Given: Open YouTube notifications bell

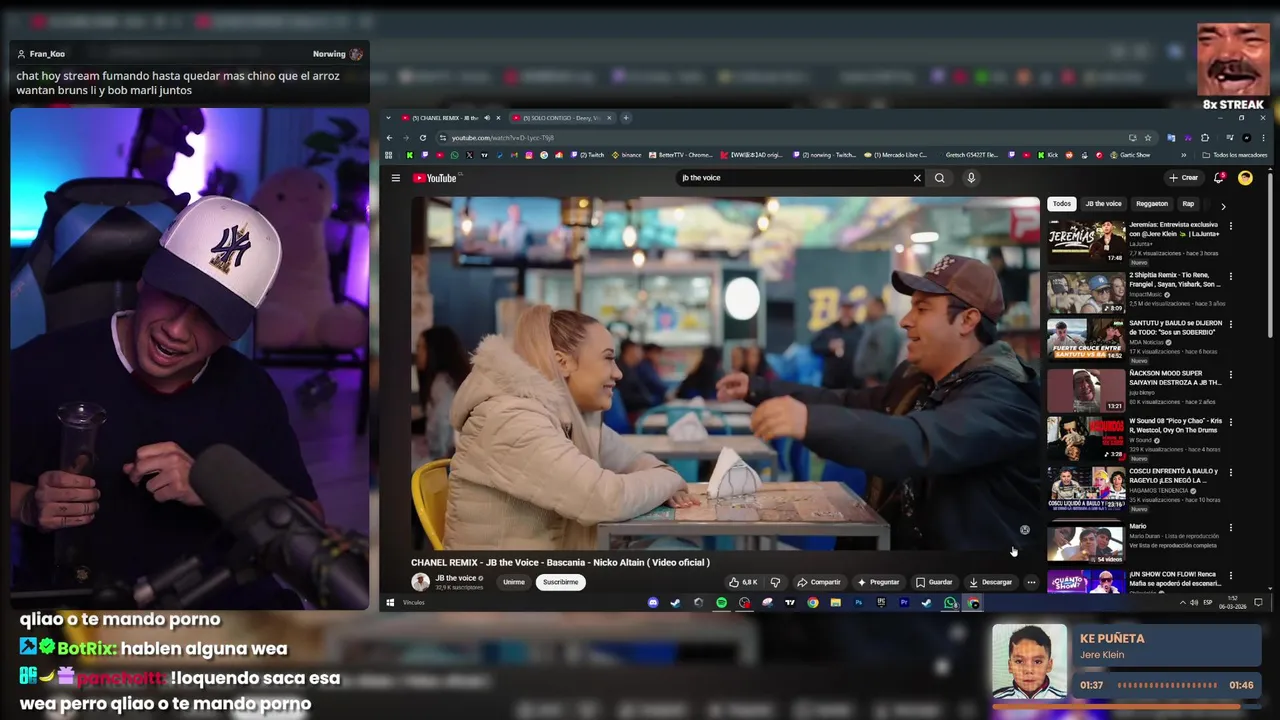Looking at the screenshot, I should coord(1218,178).
